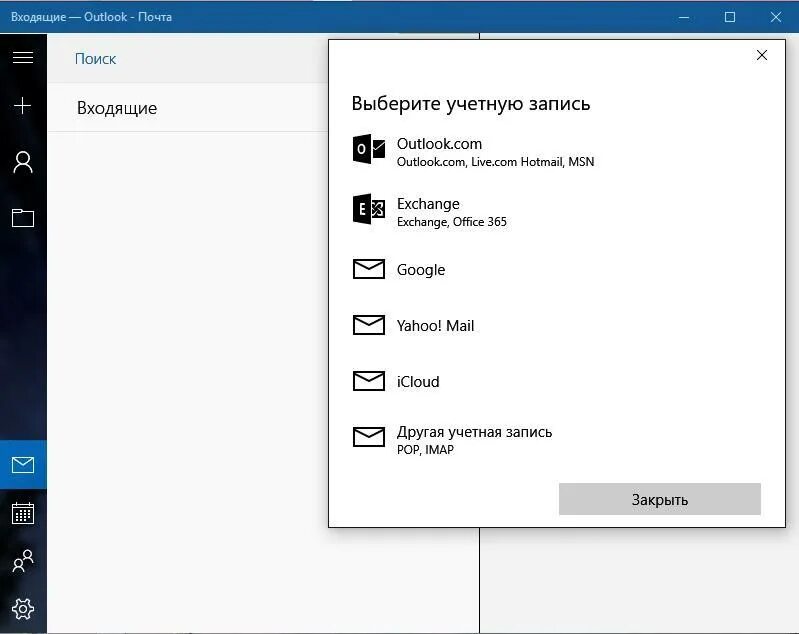Open the Calendar icon in sidebar
The width and height of the screenshot is (799, 634).
[x=23, y=513]
